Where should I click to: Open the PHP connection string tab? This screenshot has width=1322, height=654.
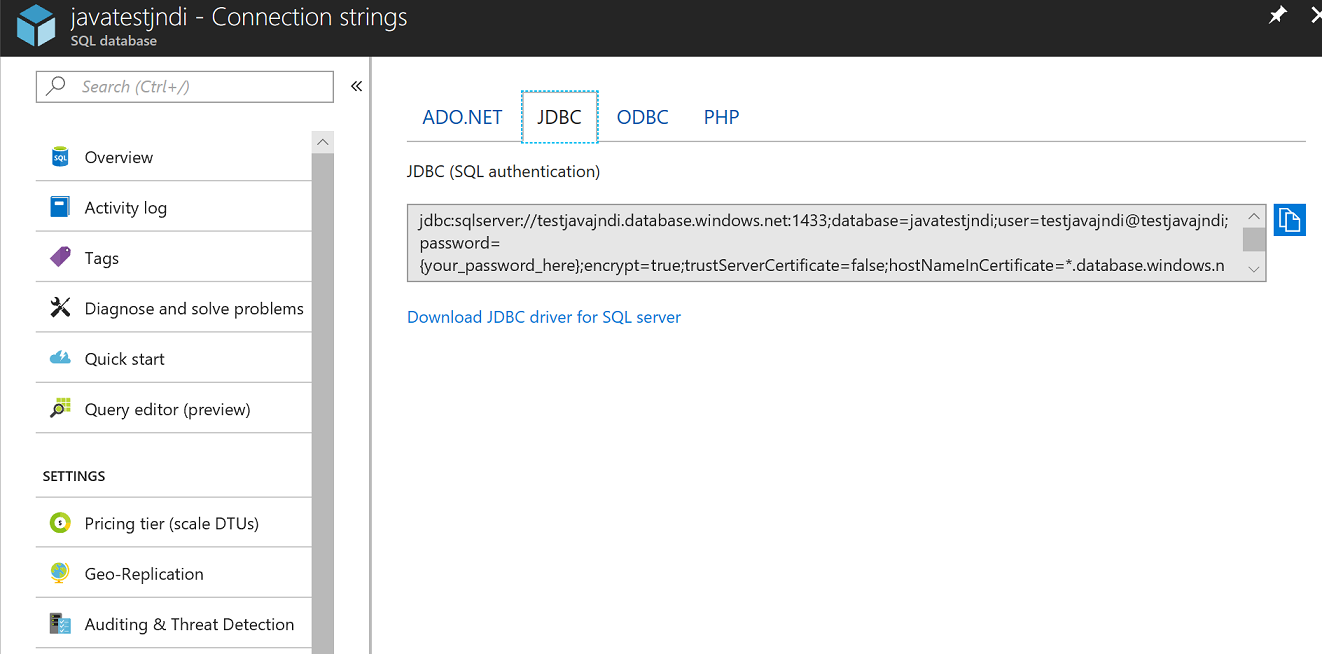pyautogui.click(x=721, y=116)
